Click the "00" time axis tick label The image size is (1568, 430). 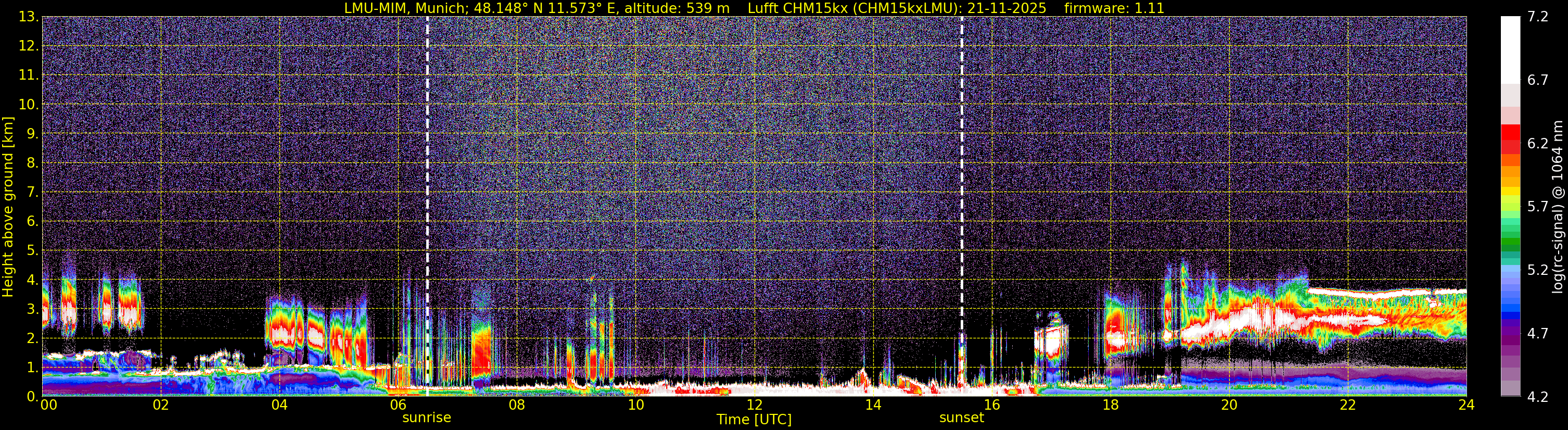pos(49,405)
